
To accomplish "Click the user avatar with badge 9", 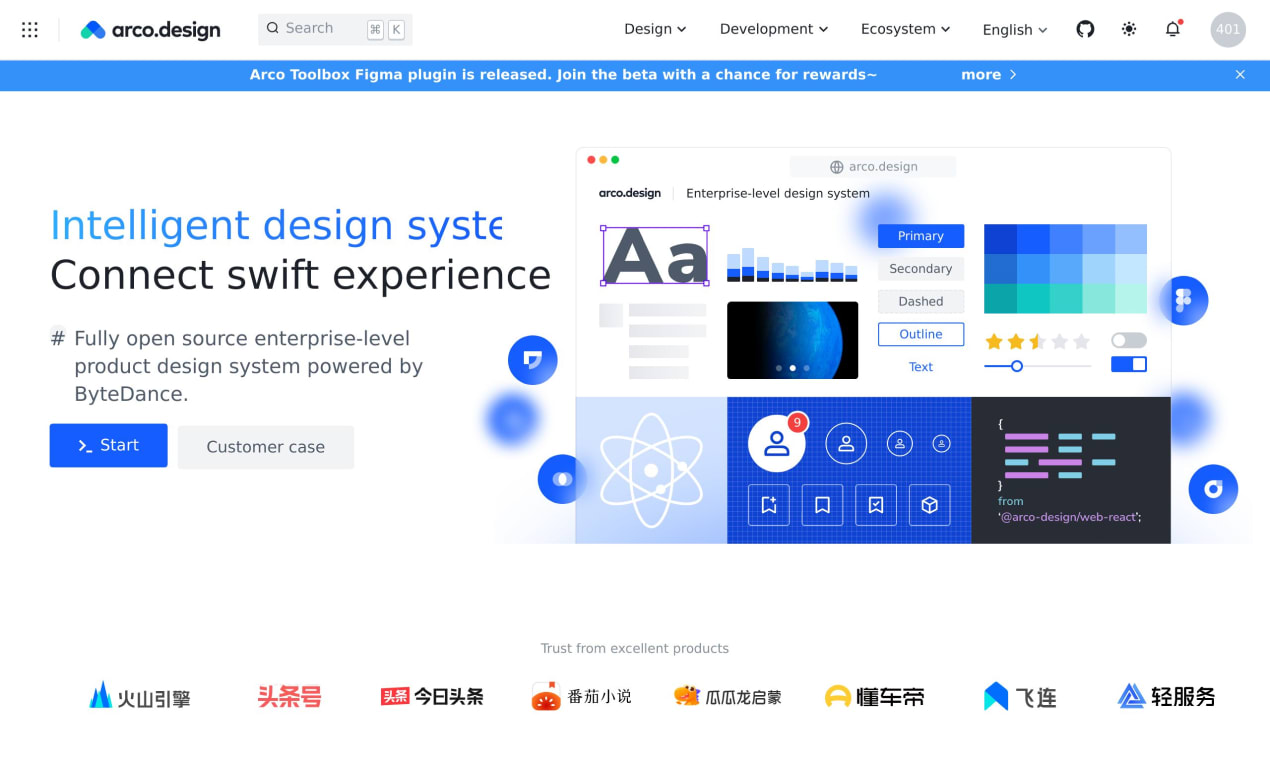I will coord(777,443).
